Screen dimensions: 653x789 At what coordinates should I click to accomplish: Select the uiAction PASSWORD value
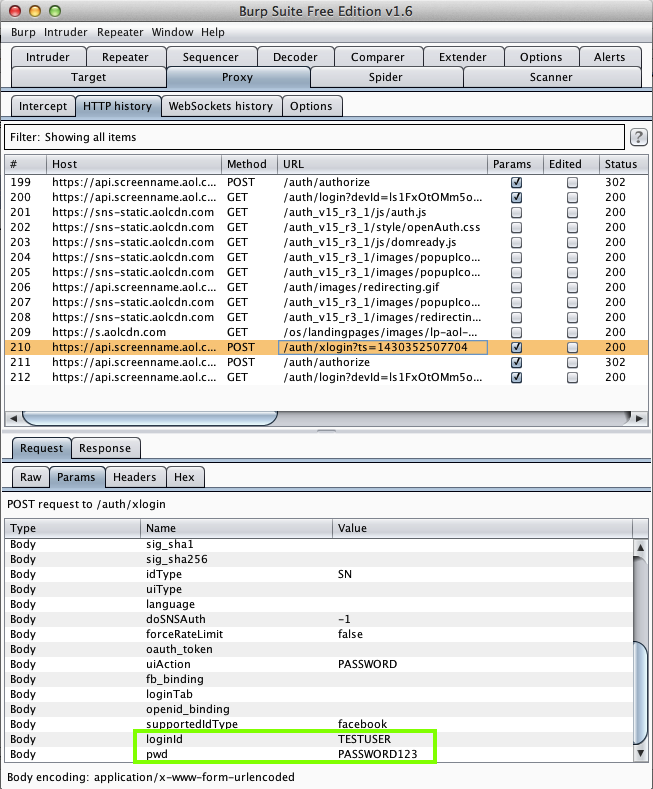pos(367,664)
